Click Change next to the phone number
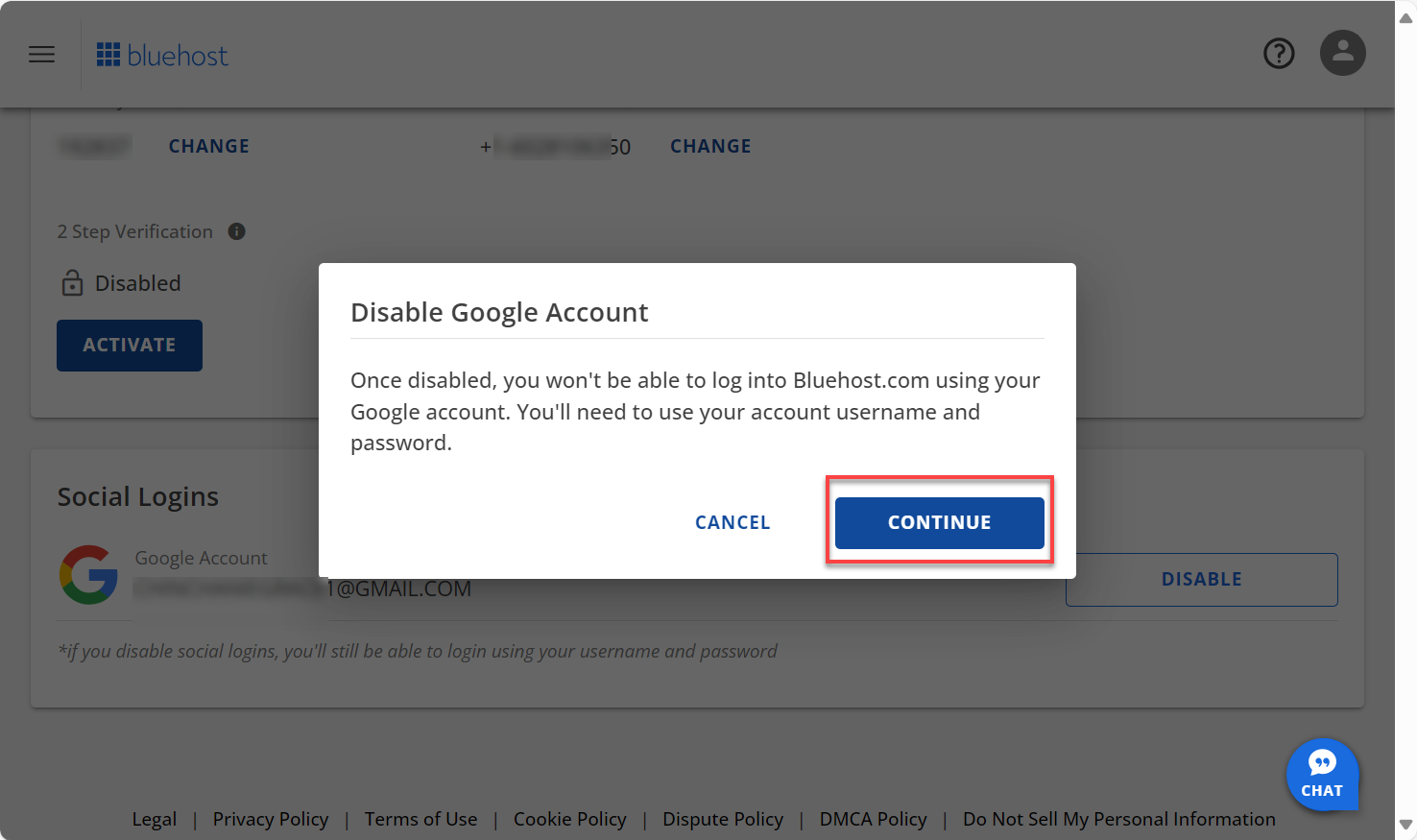1417x840 pixels. pyautogui.click(x=710, y=146)
